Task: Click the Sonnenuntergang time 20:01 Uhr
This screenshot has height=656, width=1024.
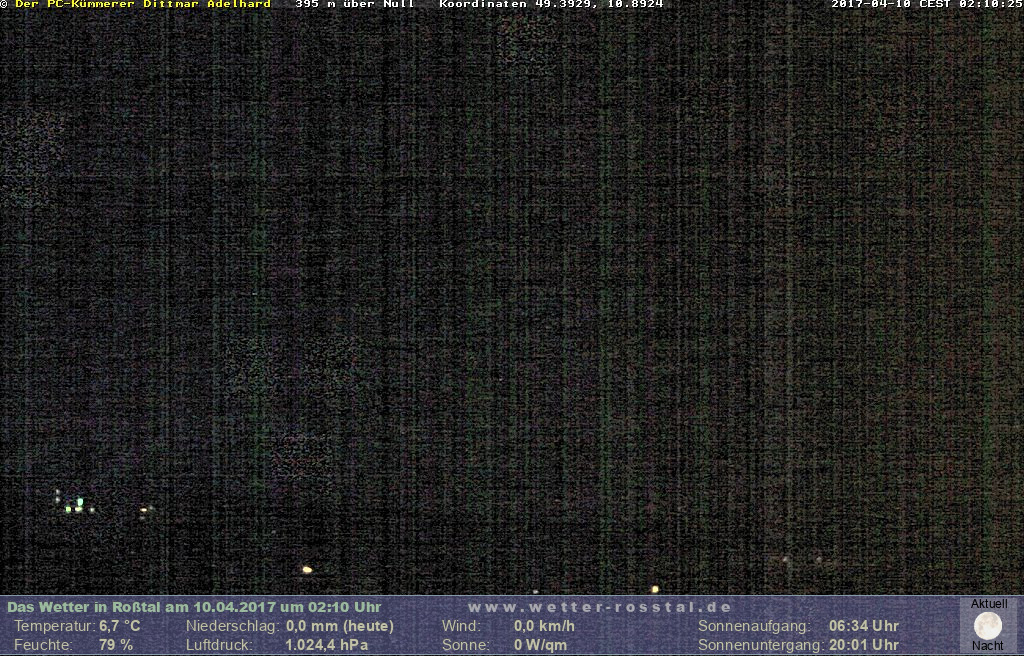Action: coord(863,645)
